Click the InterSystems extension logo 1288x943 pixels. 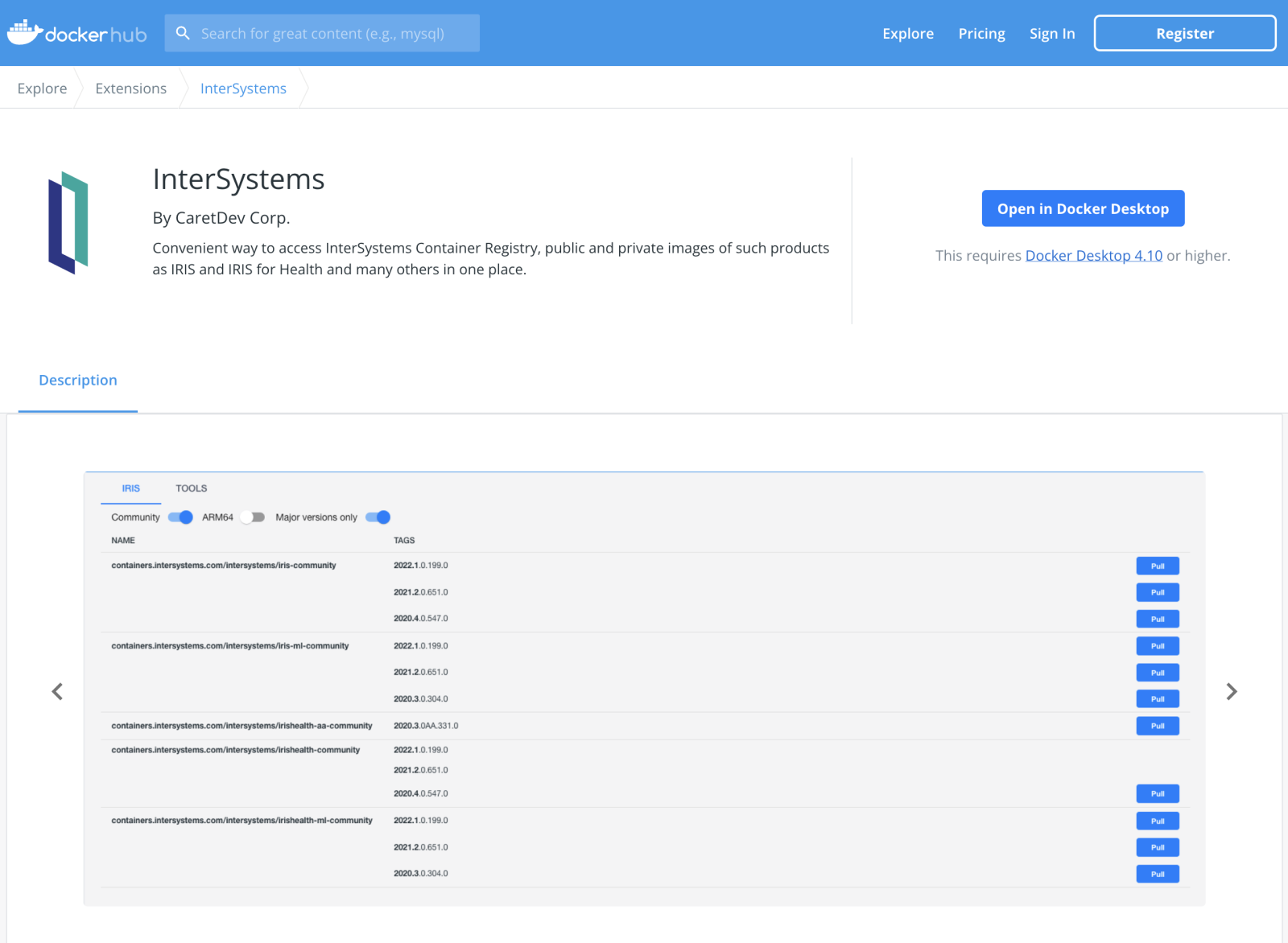coord(68,223)
